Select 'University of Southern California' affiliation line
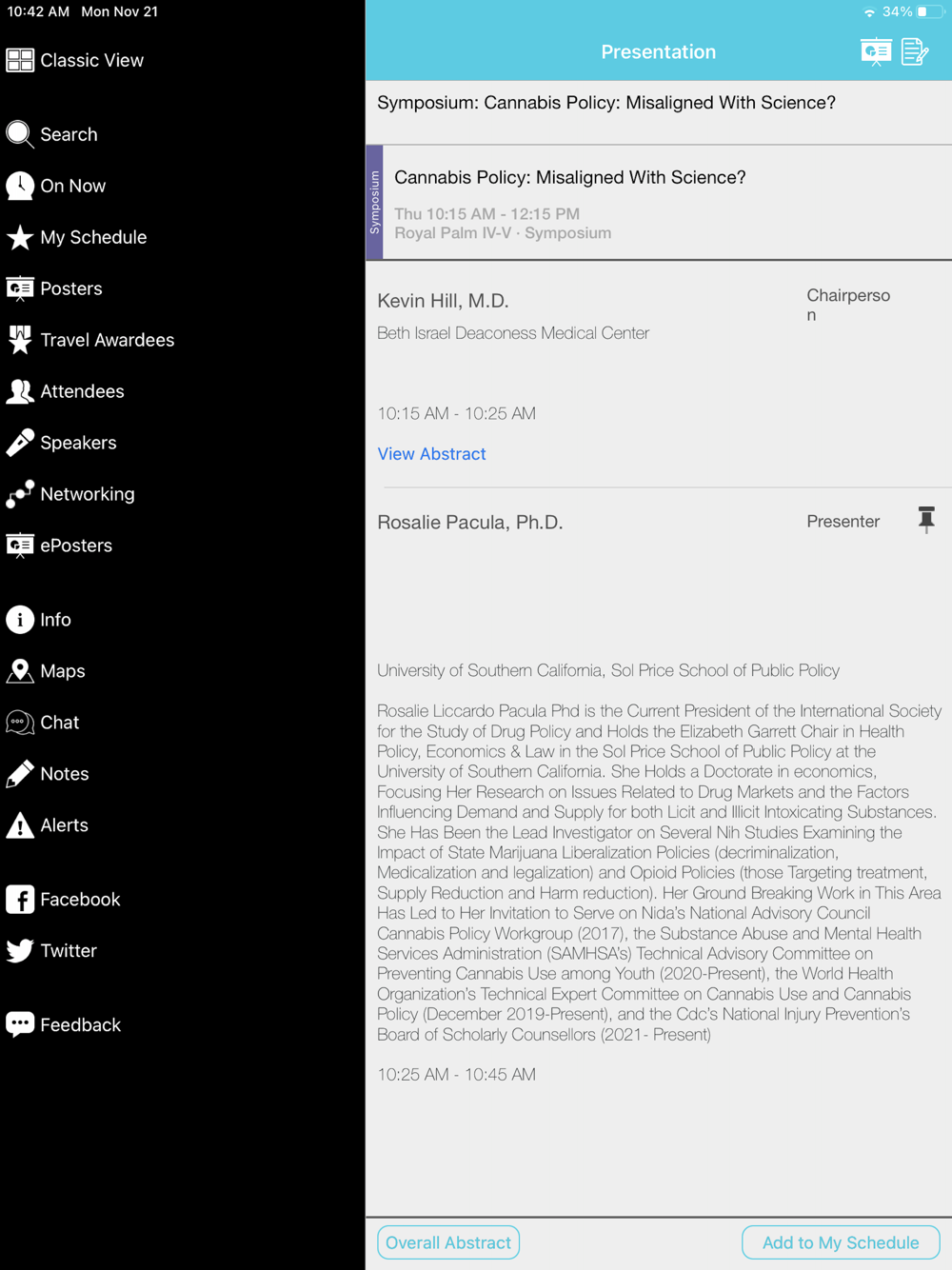This screenshot has height=1270, width=952. click(x=608, y=670)
